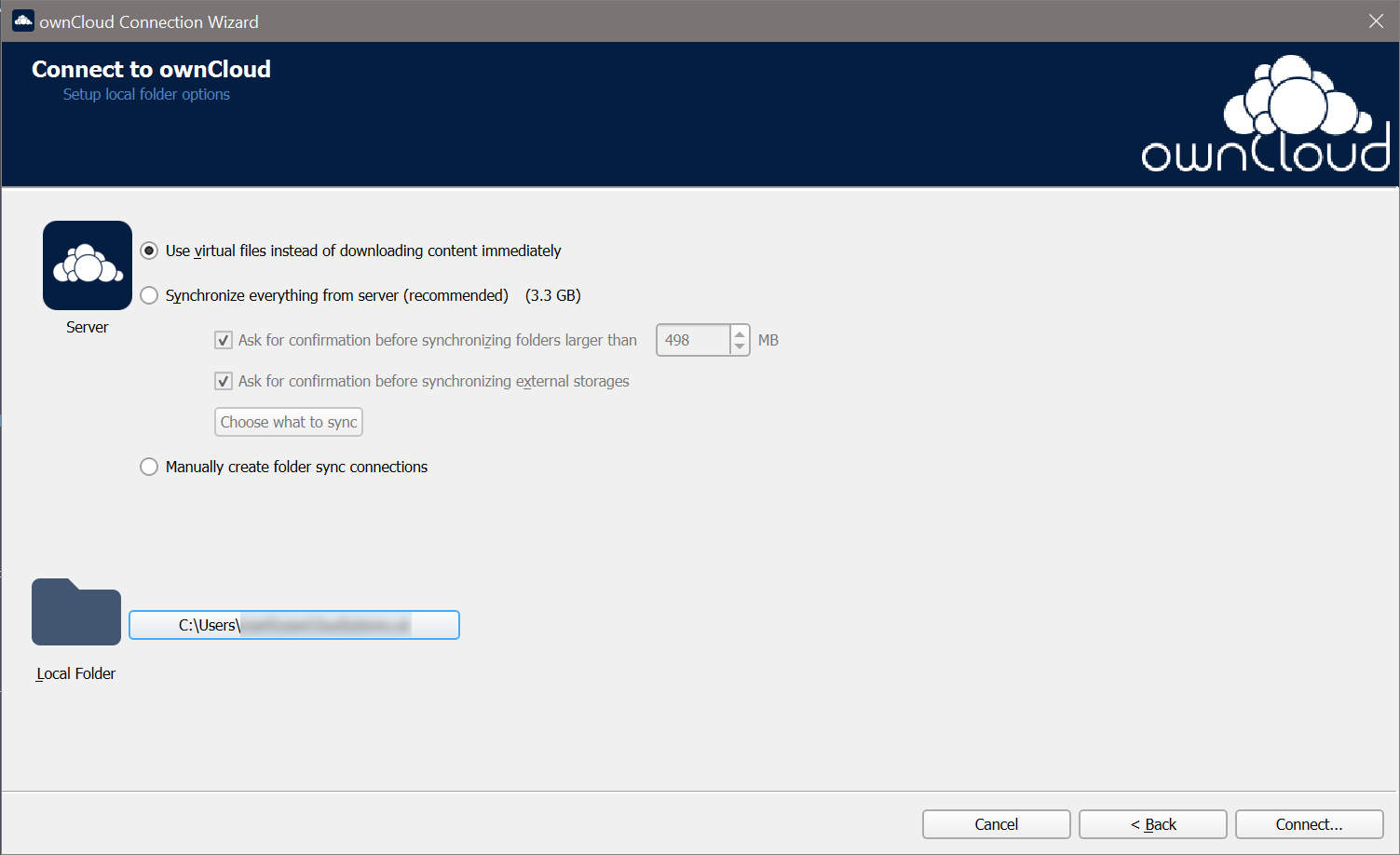The width and height of the screenshot is (1400, 855).
Task: Click the local folder path field
Action: coord(294,625)
